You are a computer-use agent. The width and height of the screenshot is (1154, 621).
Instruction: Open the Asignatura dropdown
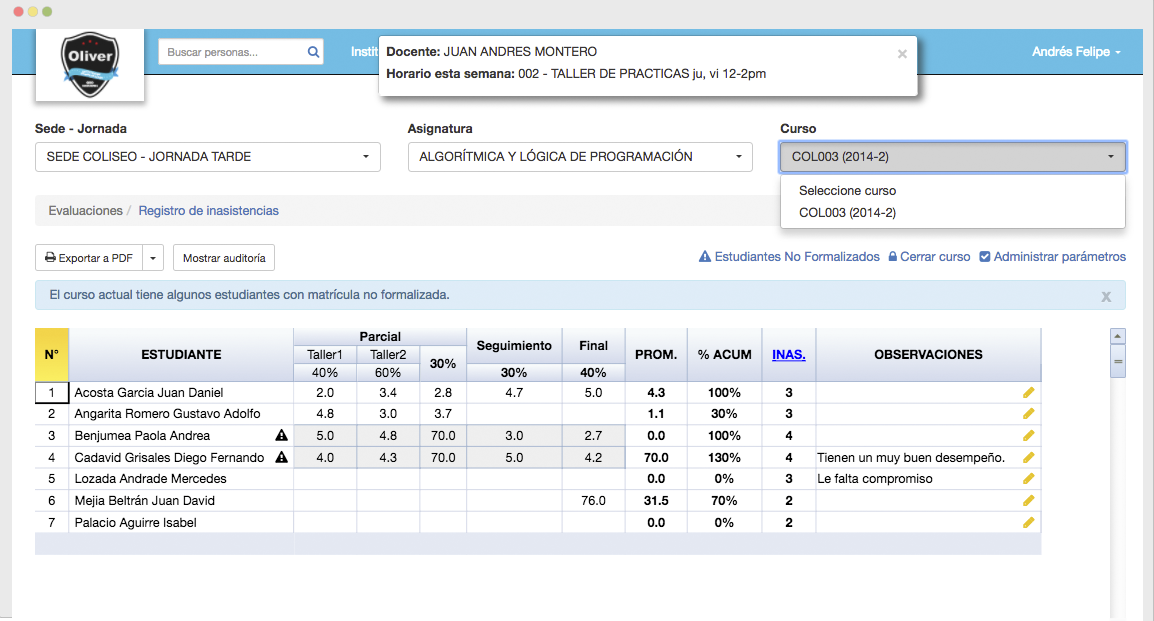point(580,157)
